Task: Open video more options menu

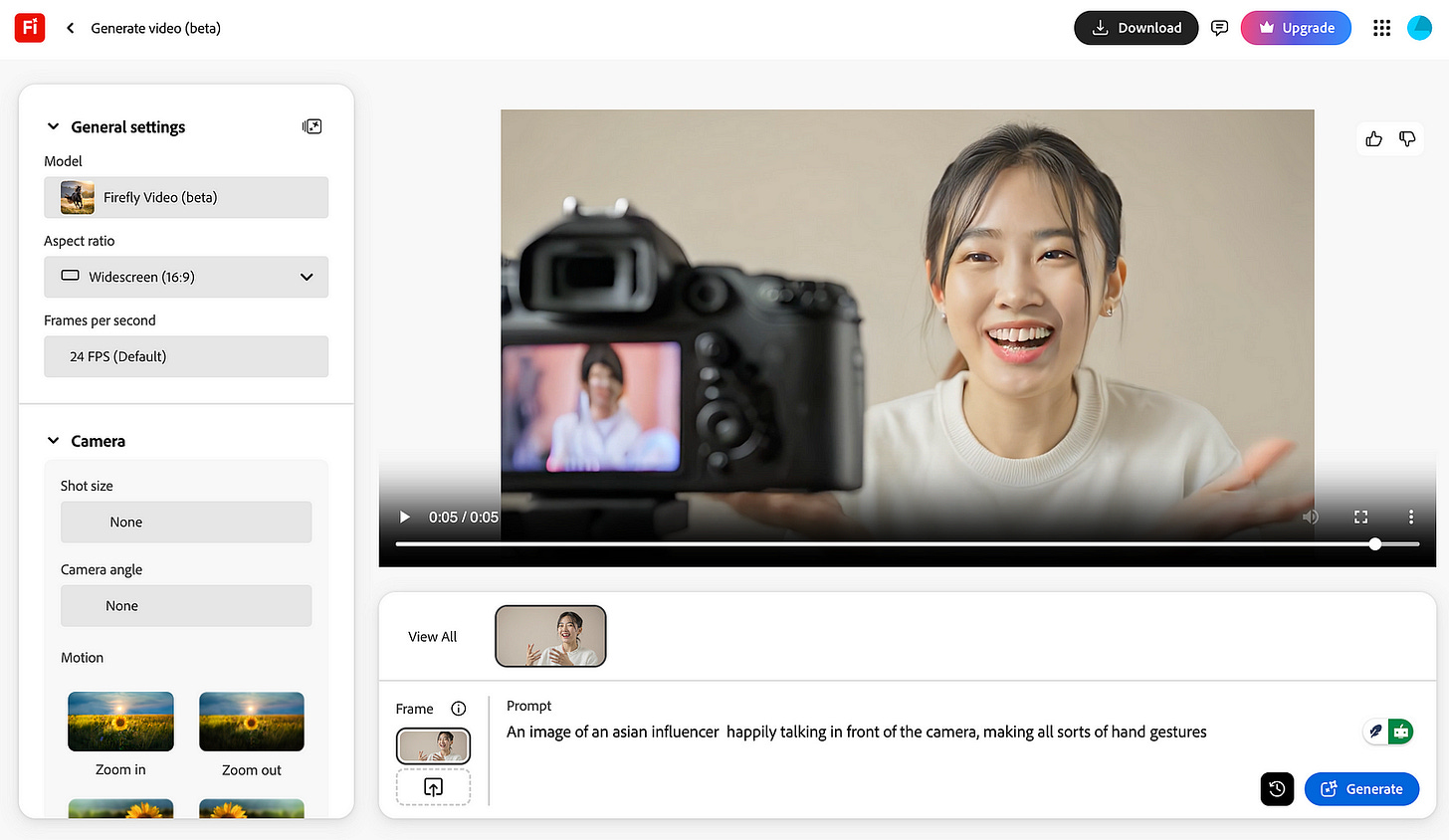Action: coord(1410,517)
